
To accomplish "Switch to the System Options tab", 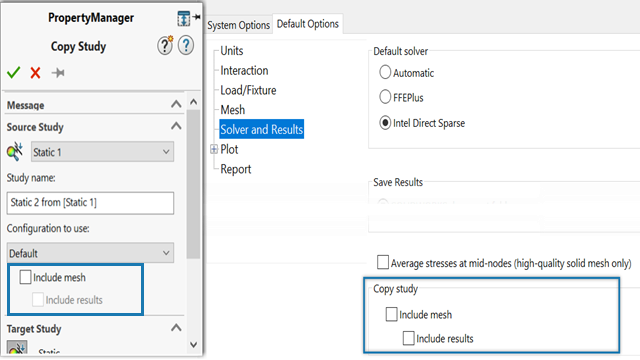I will [x=238, y=25].
